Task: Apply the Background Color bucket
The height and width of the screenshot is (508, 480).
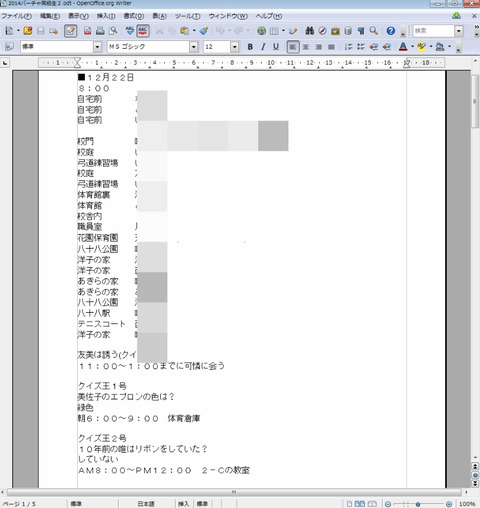Action: [440, 47]
